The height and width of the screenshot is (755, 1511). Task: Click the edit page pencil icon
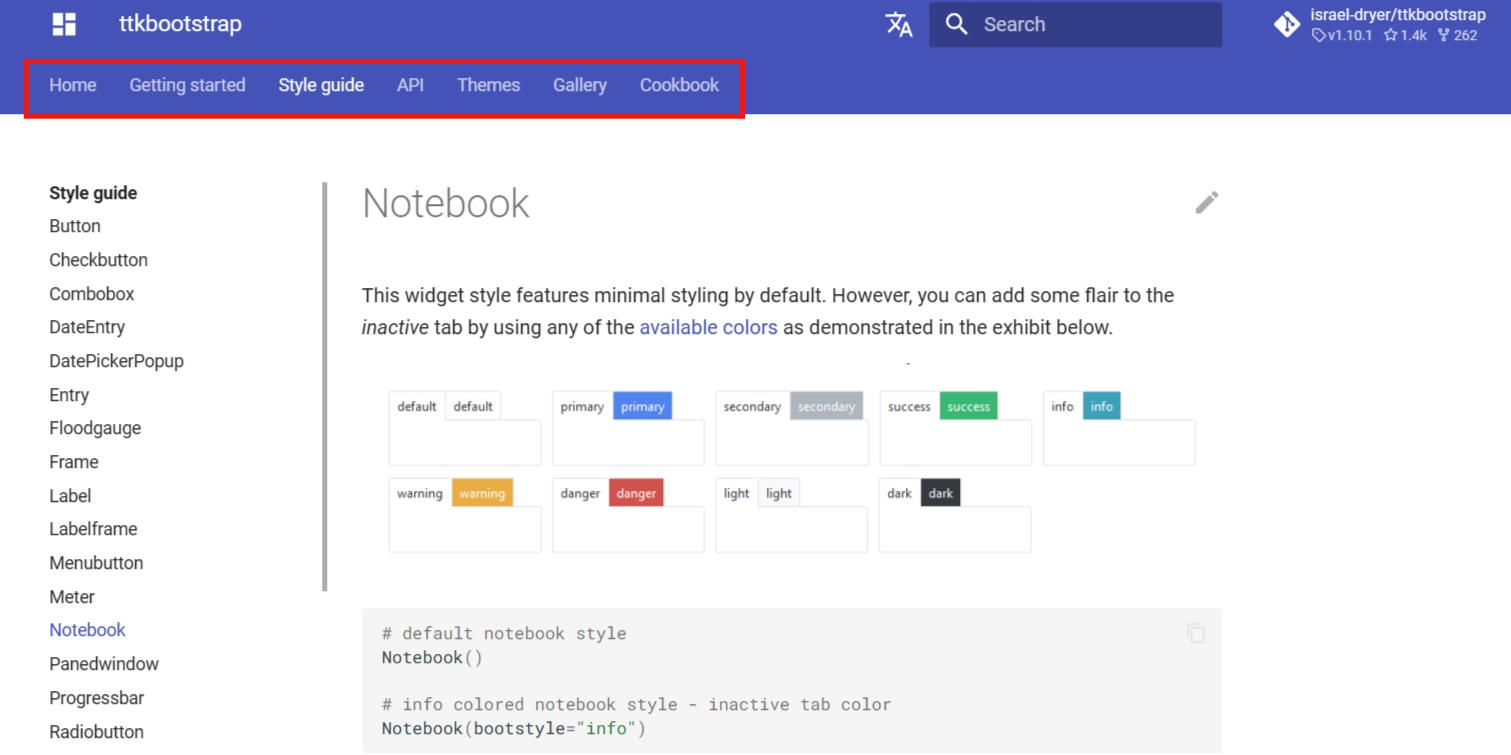(1207, 202)
